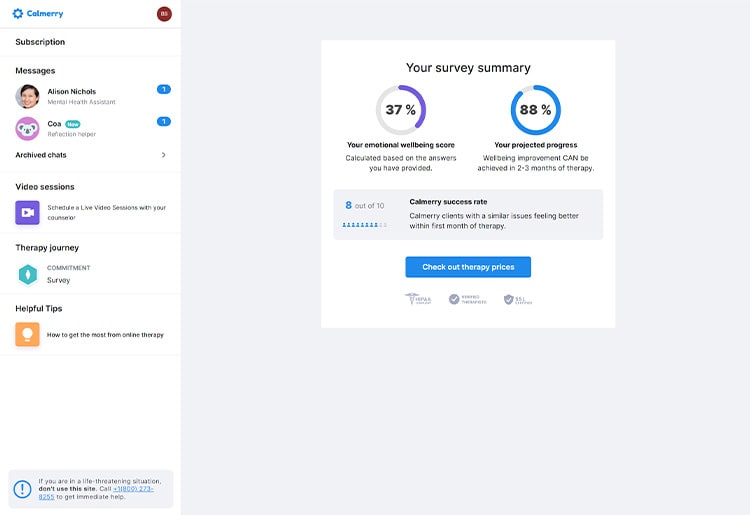750x515 pixels.
Task: Click Reflection helper subtitle
Action: coord(72,134)
